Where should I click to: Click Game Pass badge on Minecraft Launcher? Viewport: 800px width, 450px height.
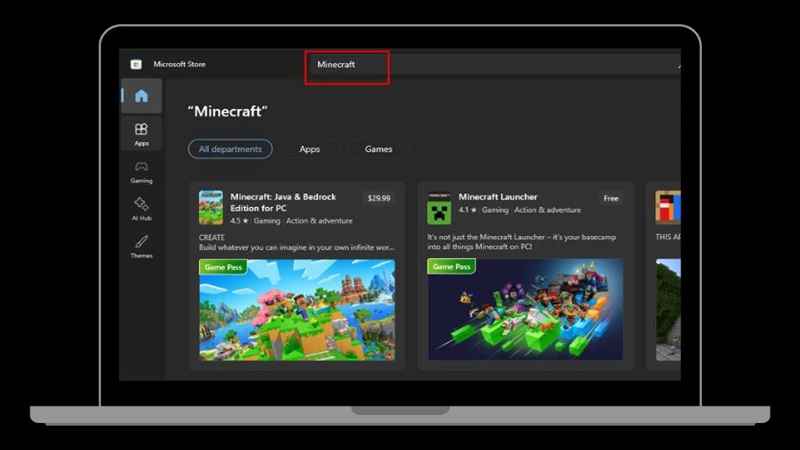point(451,267)
